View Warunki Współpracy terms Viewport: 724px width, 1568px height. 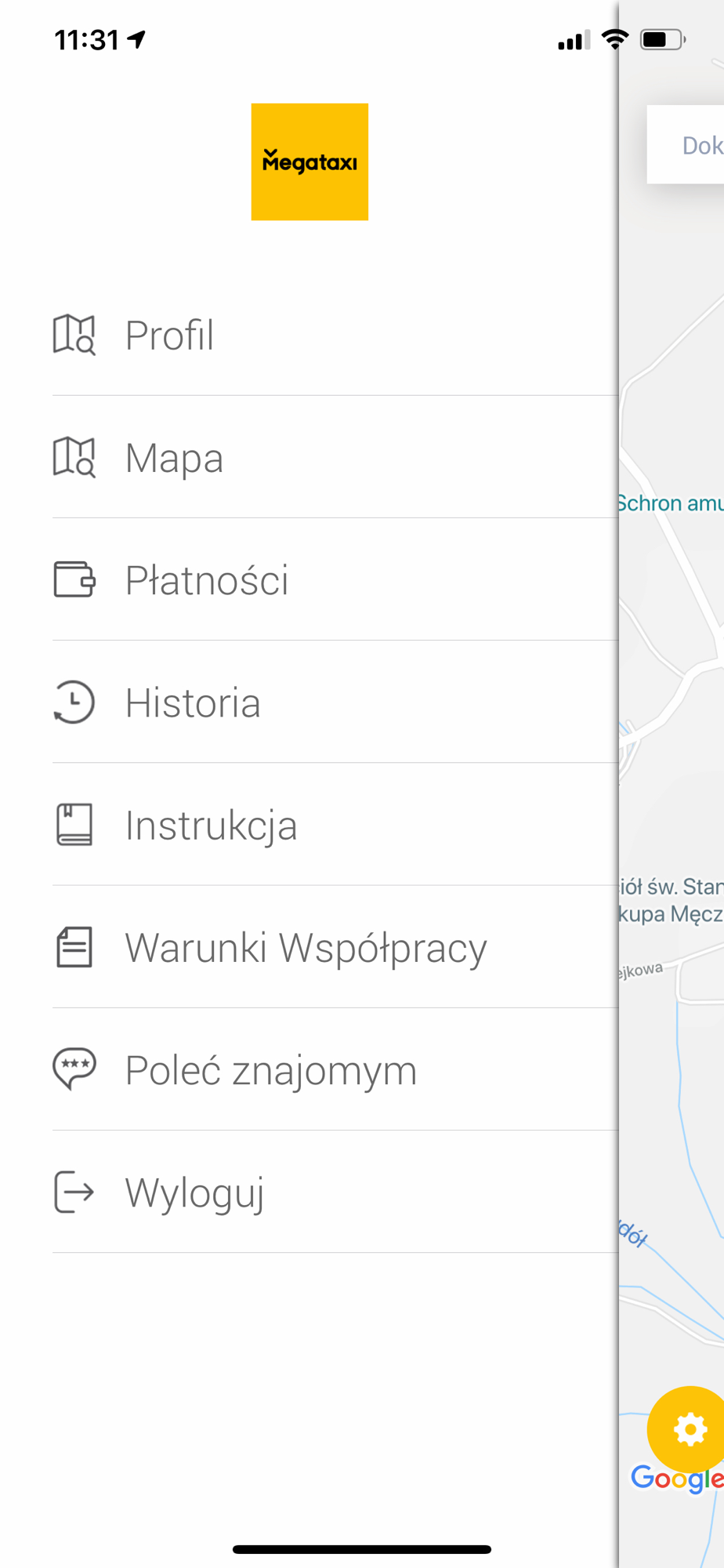coord(335,947)
